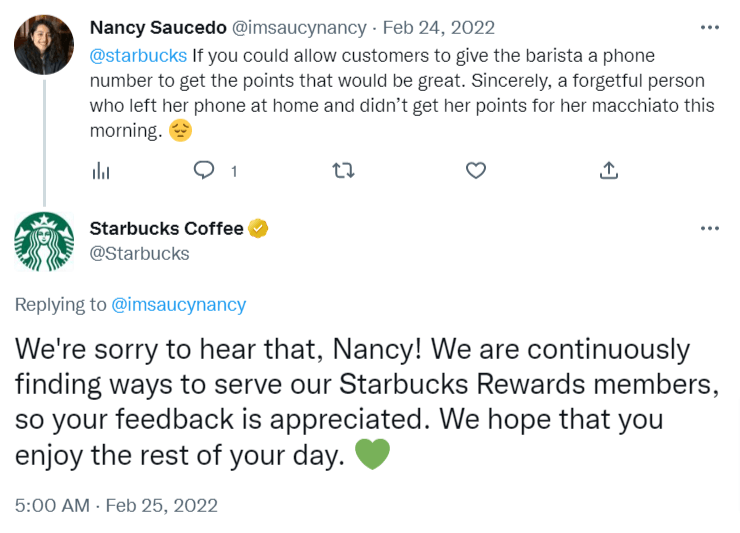Open more options on Starbucks' reply

tap(710, 229)
